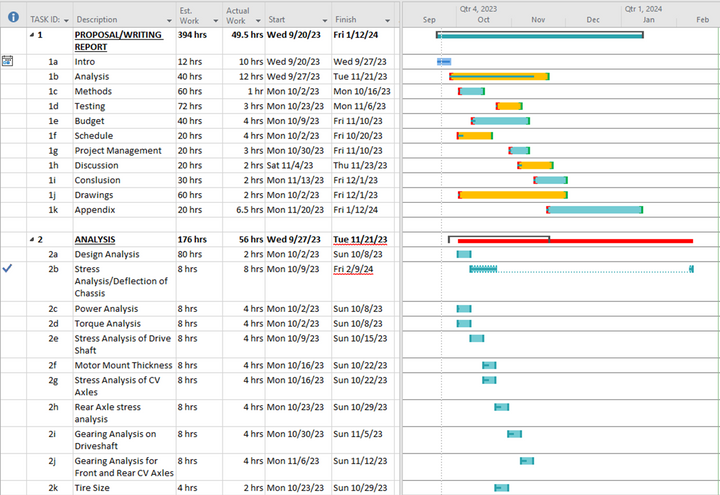Select Stress Analysis/Deflection of Chassis cell
This screenshot has height=495, width=720.
124,281
